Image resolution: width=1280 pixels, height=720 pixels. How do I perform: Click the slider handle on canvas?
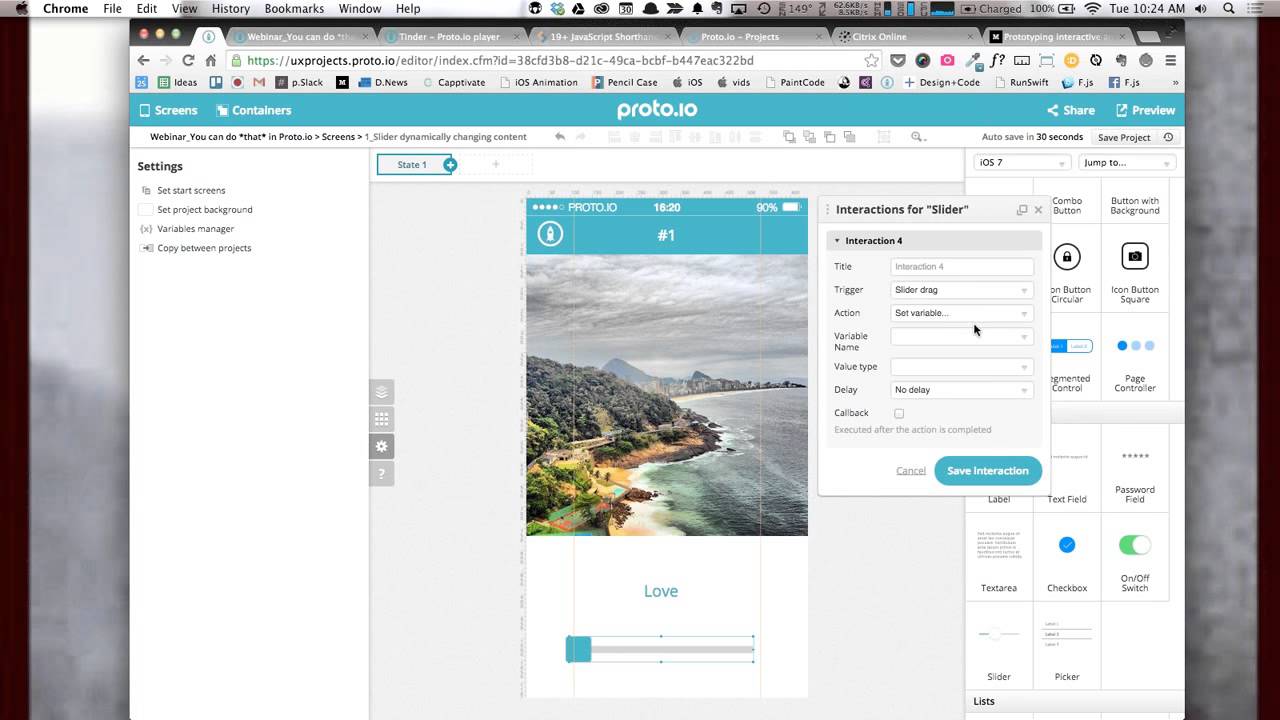(x=579, y=649)
